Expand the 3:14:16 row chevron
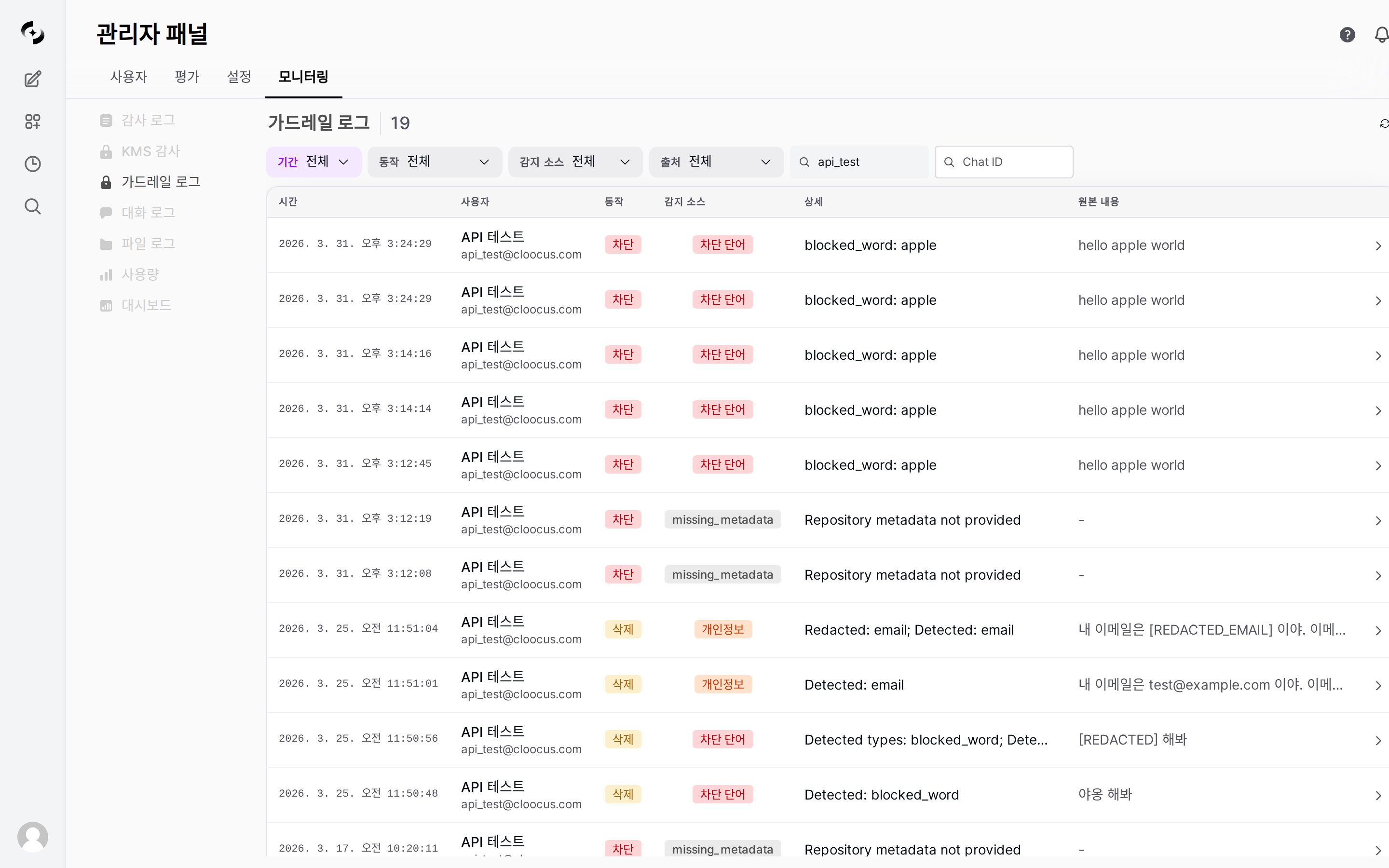This screenshot has width=1389, height=868. point(1378,356)
